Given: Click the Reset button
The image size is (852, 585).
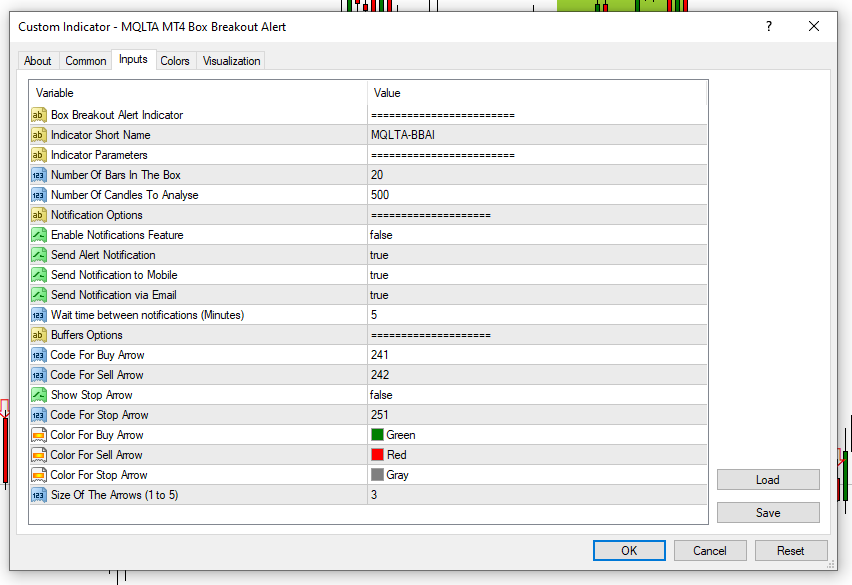Looking at the screenshot, I should (791, 551).
